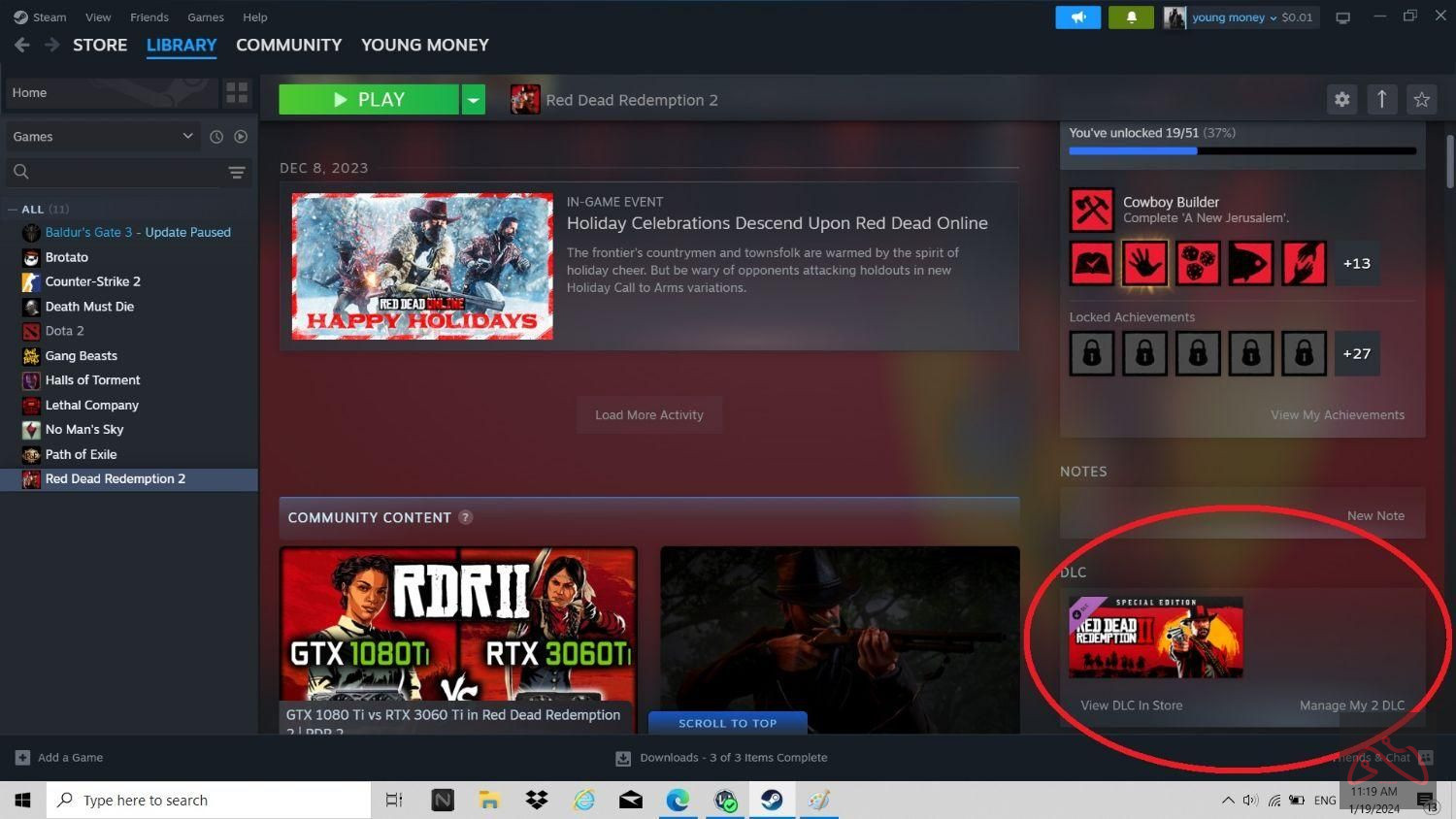Screen dimensions: 1456x819
Task: Open the Games collection dropdown
Action: [187, 136]
